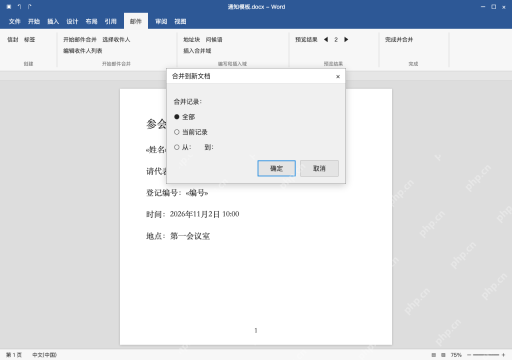Select the 全部 radio option
The height and width of the screenshot is (360, 512).
[x=184, y=117]
